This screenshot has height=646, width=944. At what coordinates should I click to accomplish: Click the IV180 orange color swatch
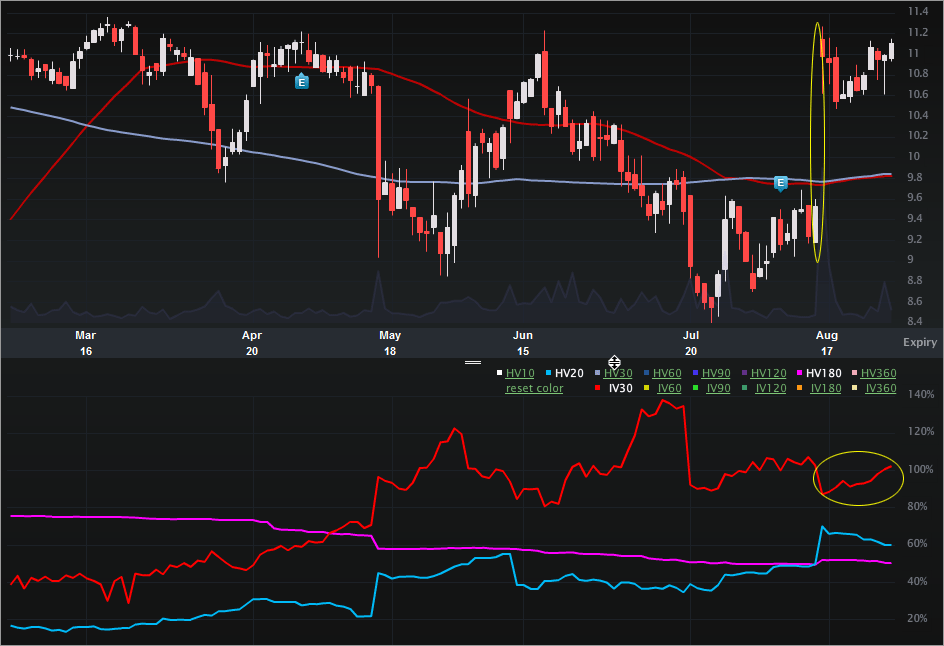pyautogui.click(x=800, y=388)
